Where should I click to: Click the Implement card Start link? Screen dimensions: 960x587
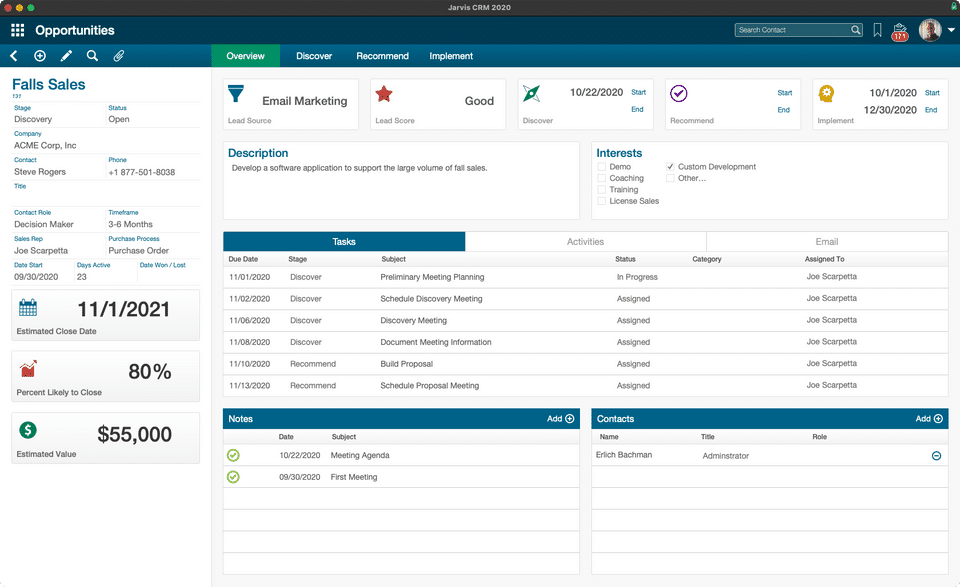click(x=932, y=93)
